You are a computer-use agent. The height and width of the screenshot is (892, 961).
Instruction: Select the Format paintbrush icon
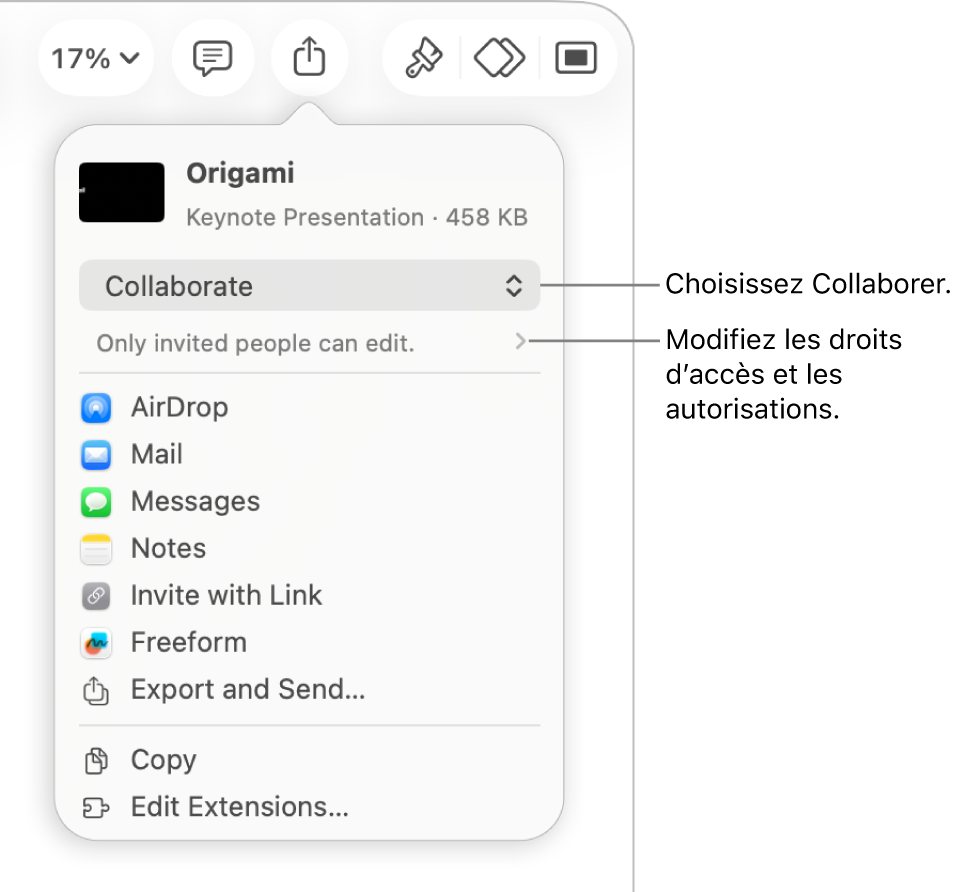423,57
